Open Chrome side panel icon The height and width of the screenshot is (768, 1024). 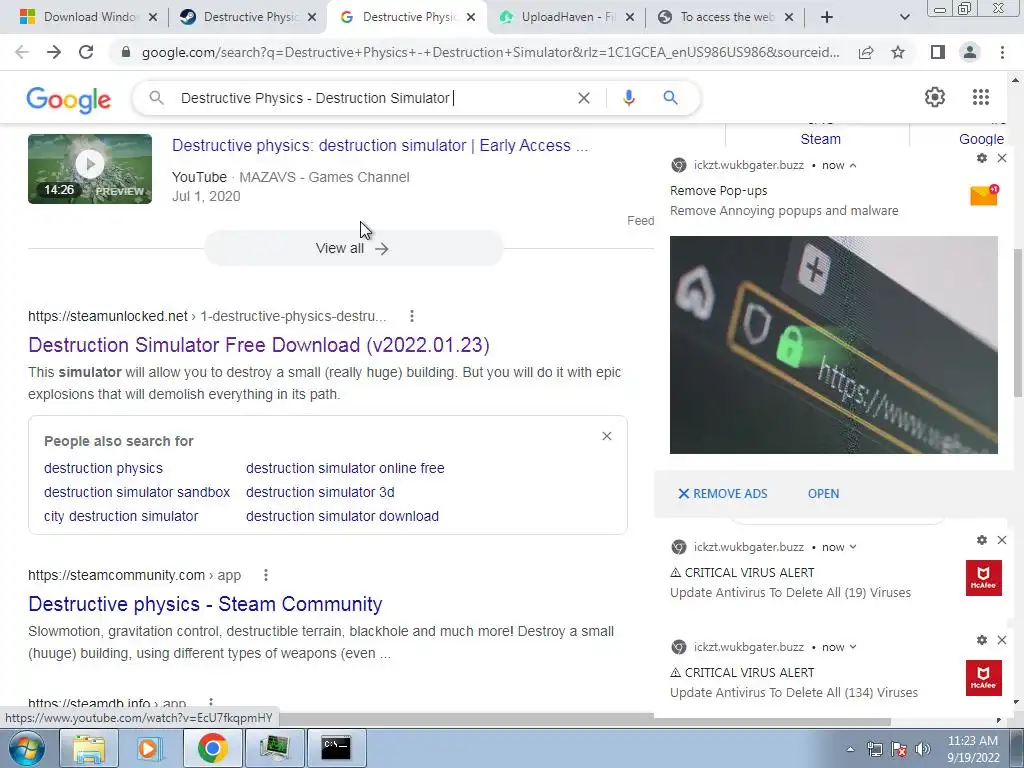(x=937, y=52)
